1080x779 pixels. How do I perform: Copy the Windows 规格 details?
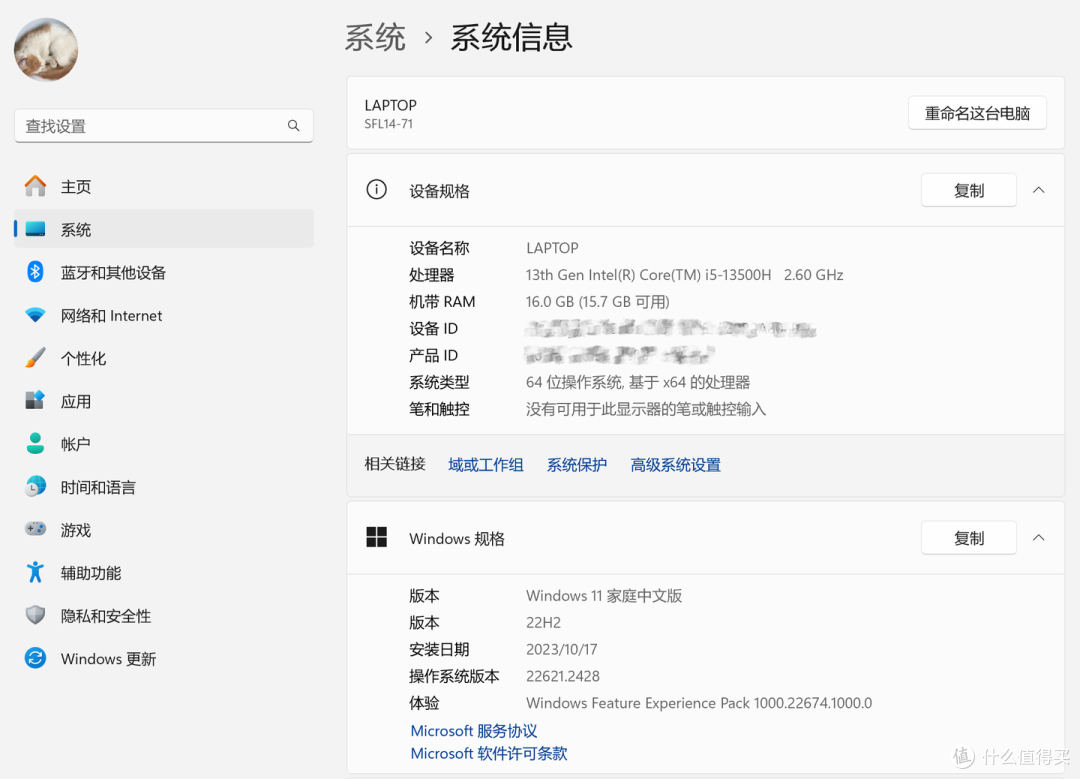tap(968, 538)
